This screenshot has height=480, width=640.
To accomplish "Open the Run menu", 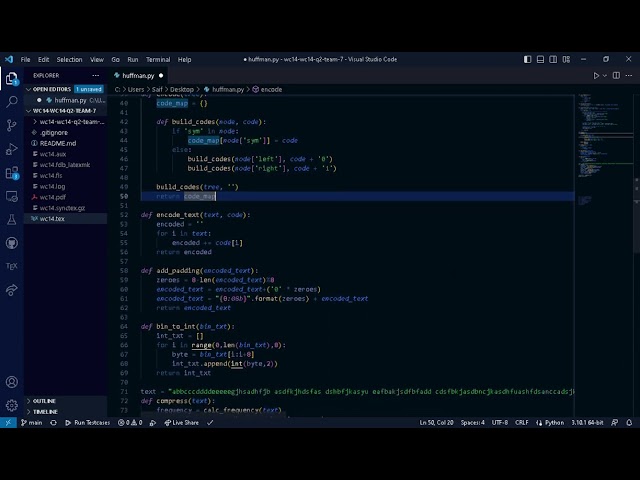I will (x=133, y=60).
